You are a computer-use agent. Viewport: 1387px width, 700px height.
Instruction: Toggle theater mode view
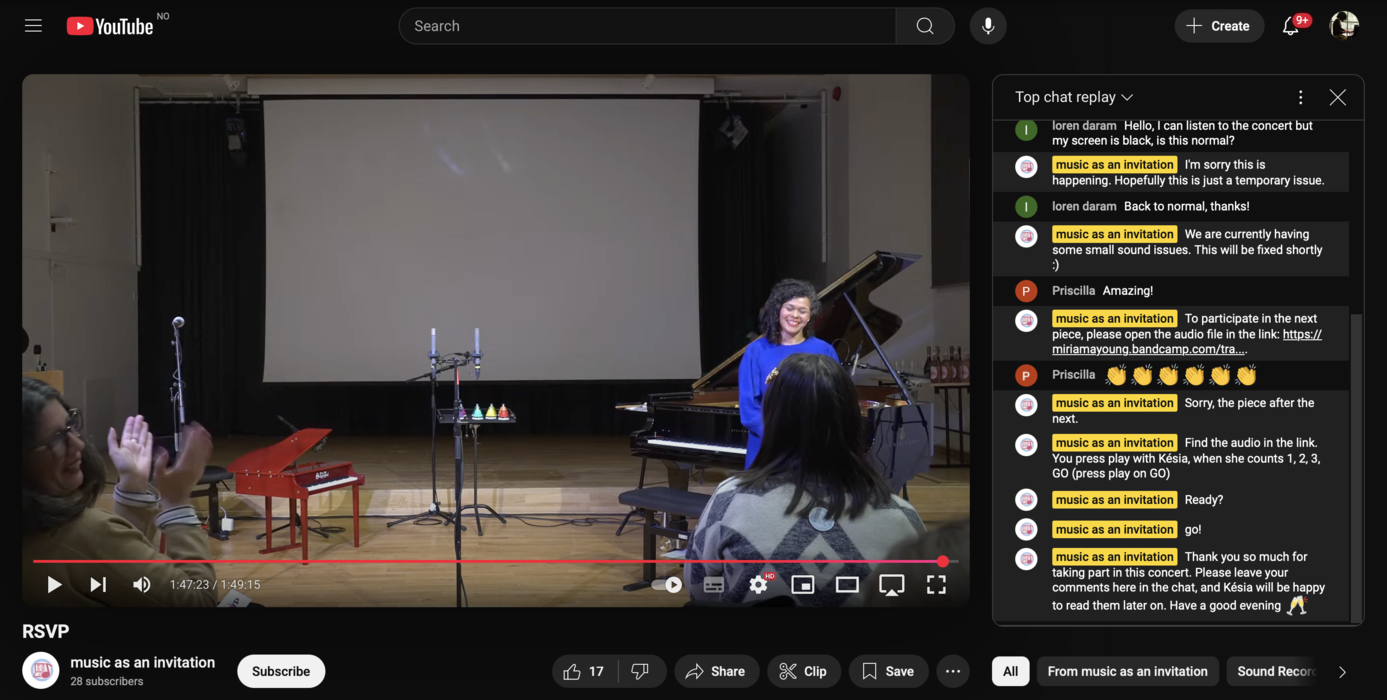click(847, 585)
